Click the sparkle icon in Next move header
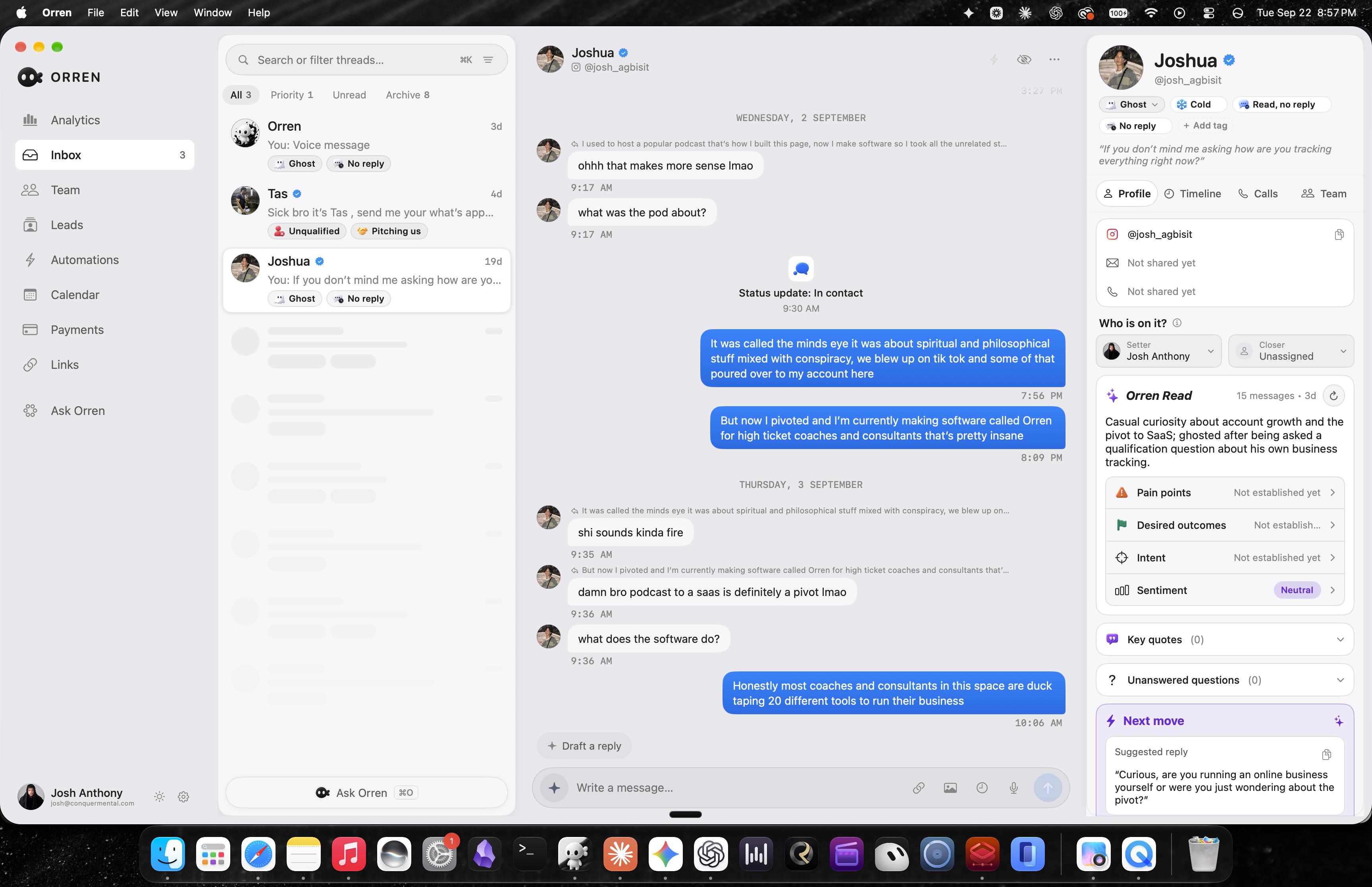The image size is (1372, 887). pos(1339,721)
